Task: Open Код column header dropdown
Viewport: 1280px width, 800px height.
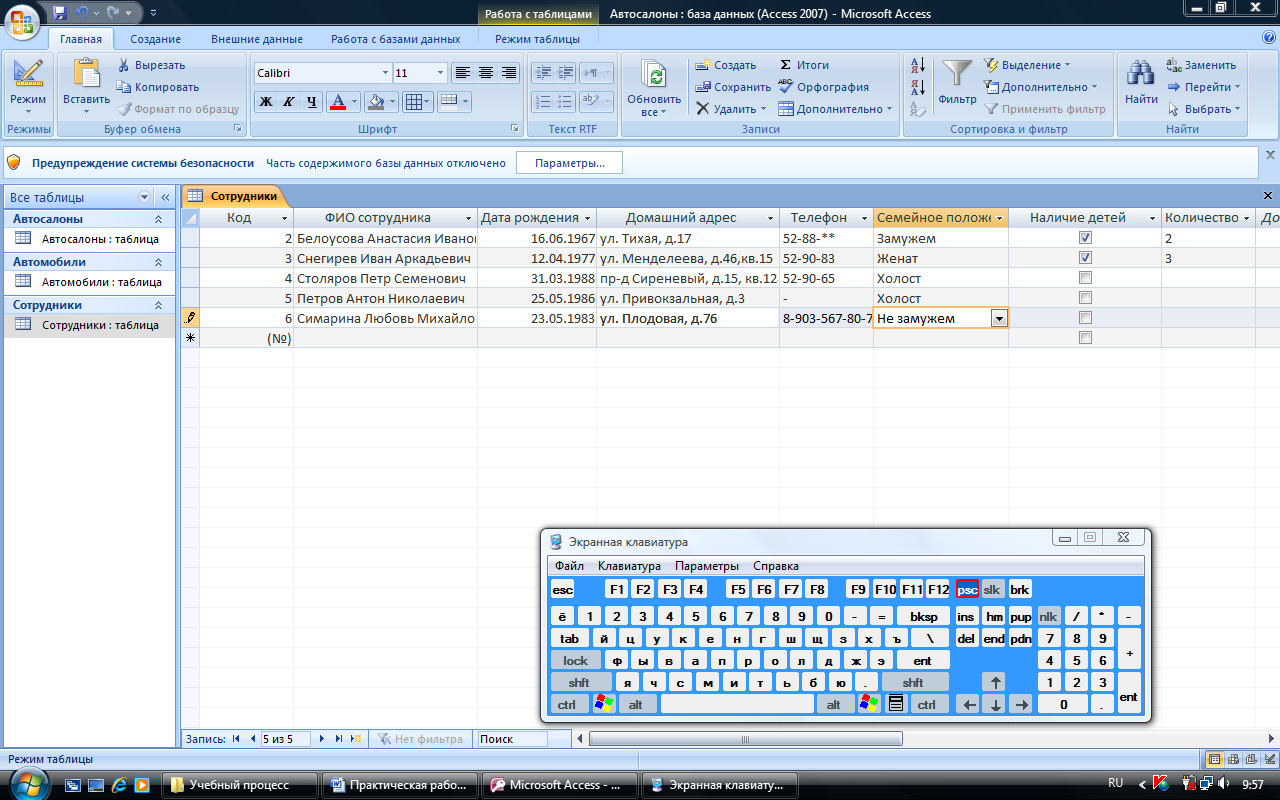Action: coord(284,218)
